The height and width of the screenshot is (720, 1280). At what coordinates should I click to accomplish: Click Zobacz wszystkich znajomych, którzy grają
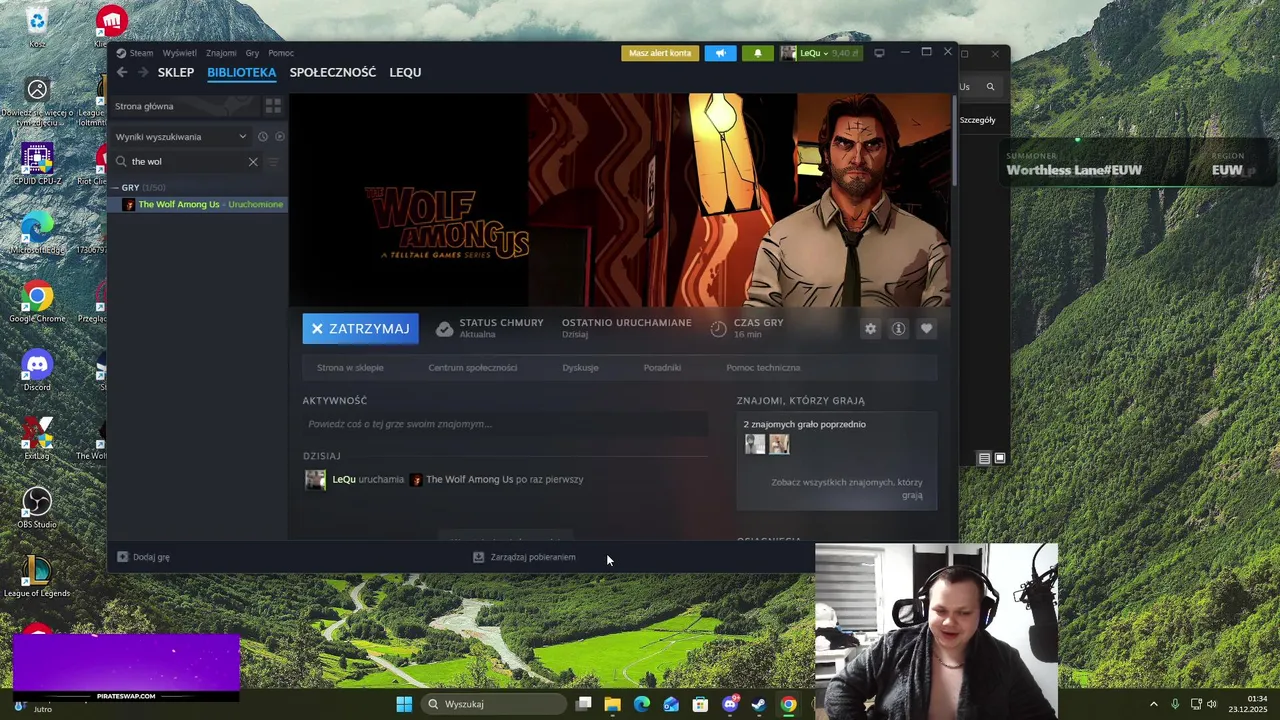[846, 488]
